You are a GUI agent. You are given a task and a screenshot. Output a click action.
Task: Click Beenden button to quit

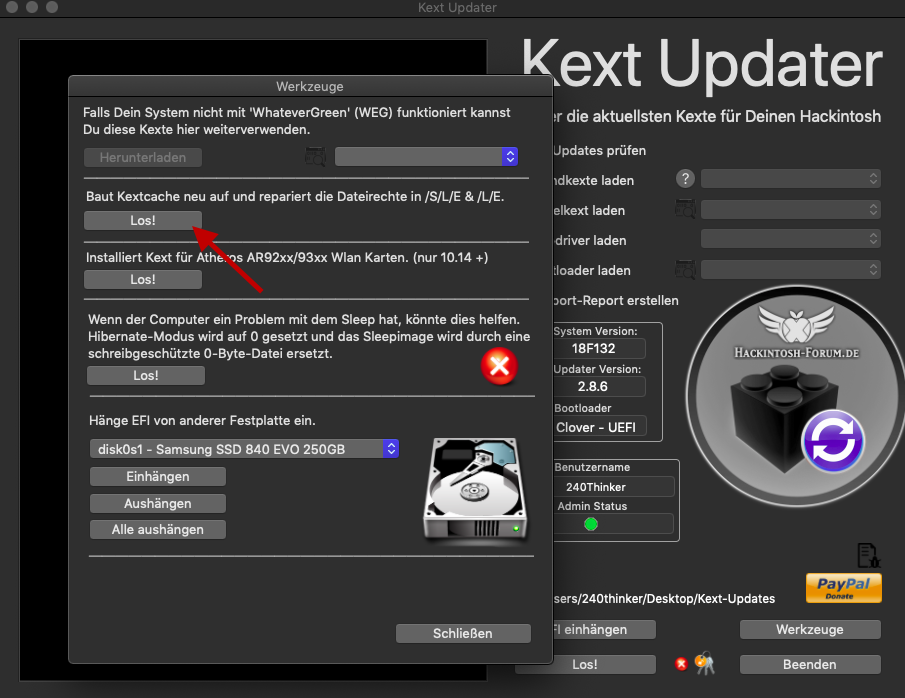[x=810, y=665]
